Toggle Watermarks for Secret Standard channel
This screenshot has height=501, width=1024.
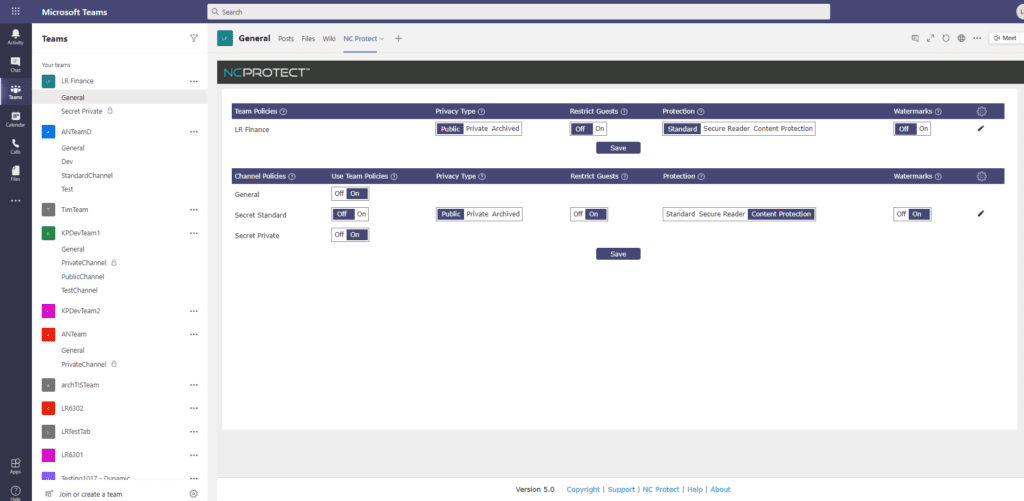(x=912, y=214)
